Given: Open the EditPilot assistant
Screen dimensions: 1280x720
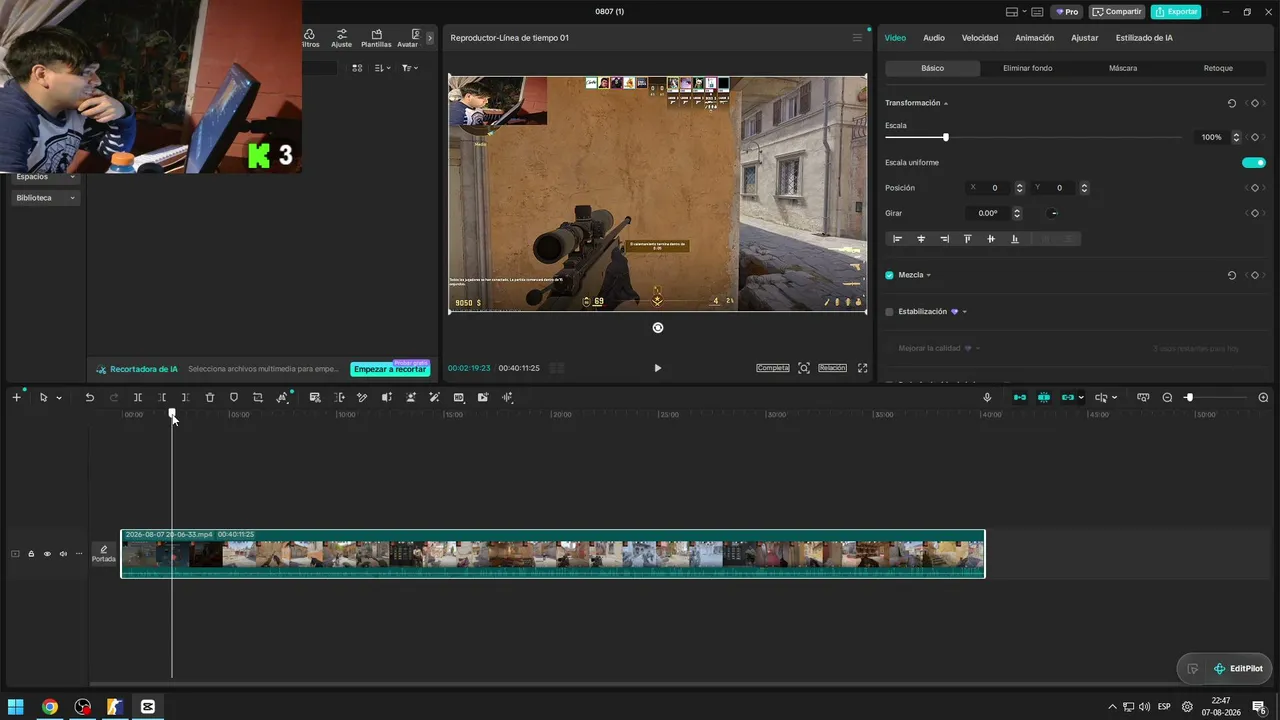Looking at the screenshot, I should [x=1238, y=669].
